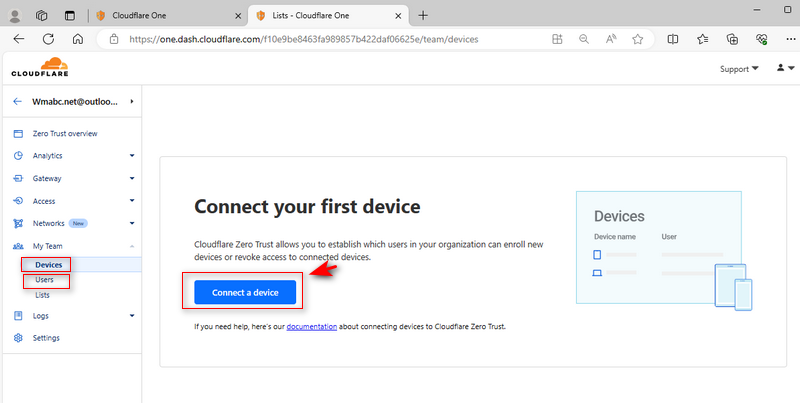This screenshot has width=800, height=403.
Task: Select Lists under My Team
Action: 42,295
